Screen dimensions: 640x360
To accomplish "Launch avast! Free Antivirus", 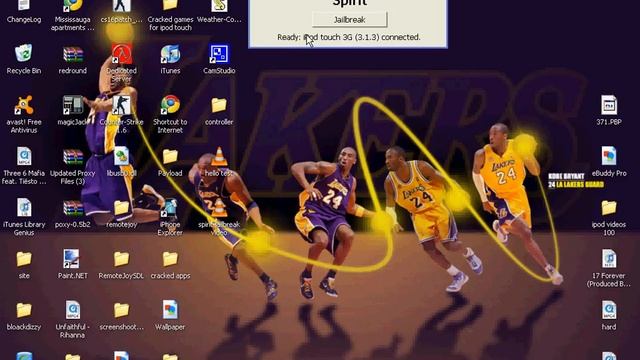I will 24,105.
